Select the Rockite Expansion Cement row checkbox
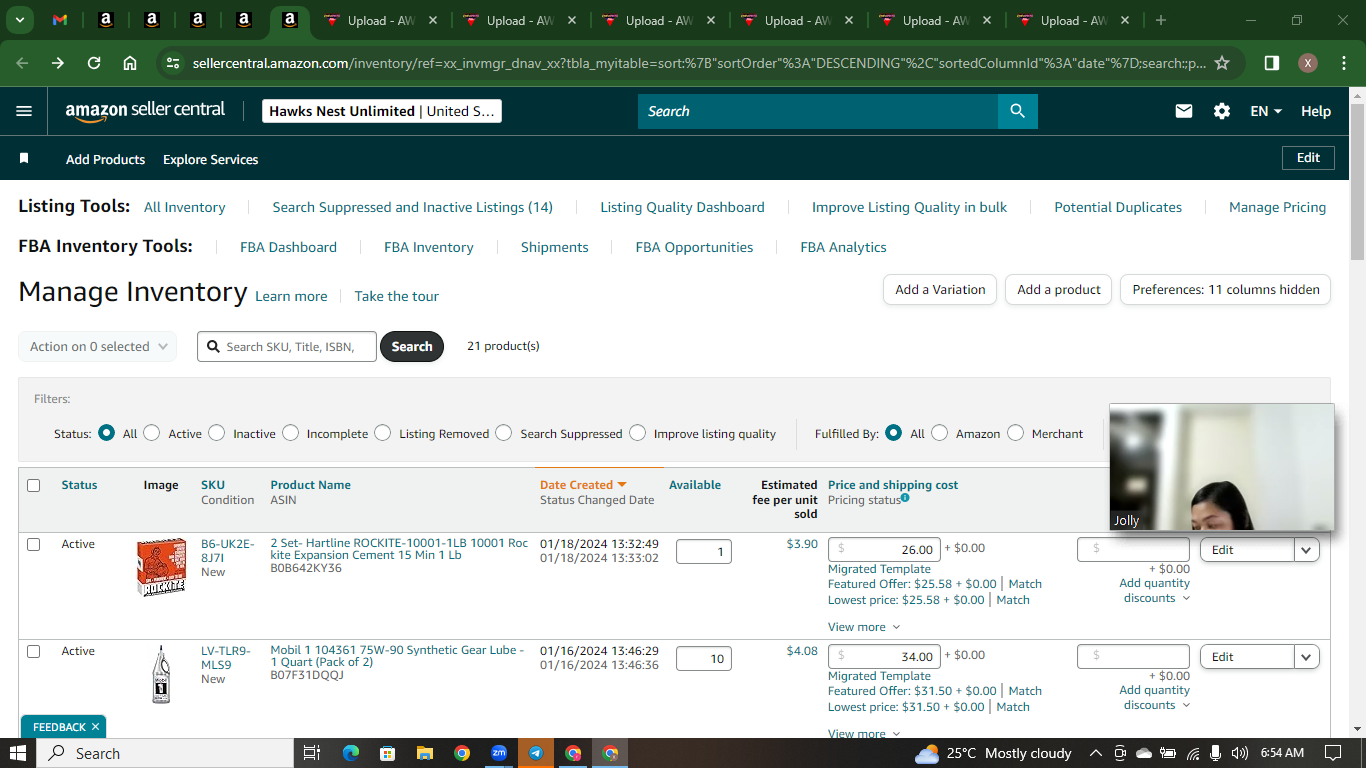The width and height of the screenshot is (1366, 768). click(x=34, y=544)
